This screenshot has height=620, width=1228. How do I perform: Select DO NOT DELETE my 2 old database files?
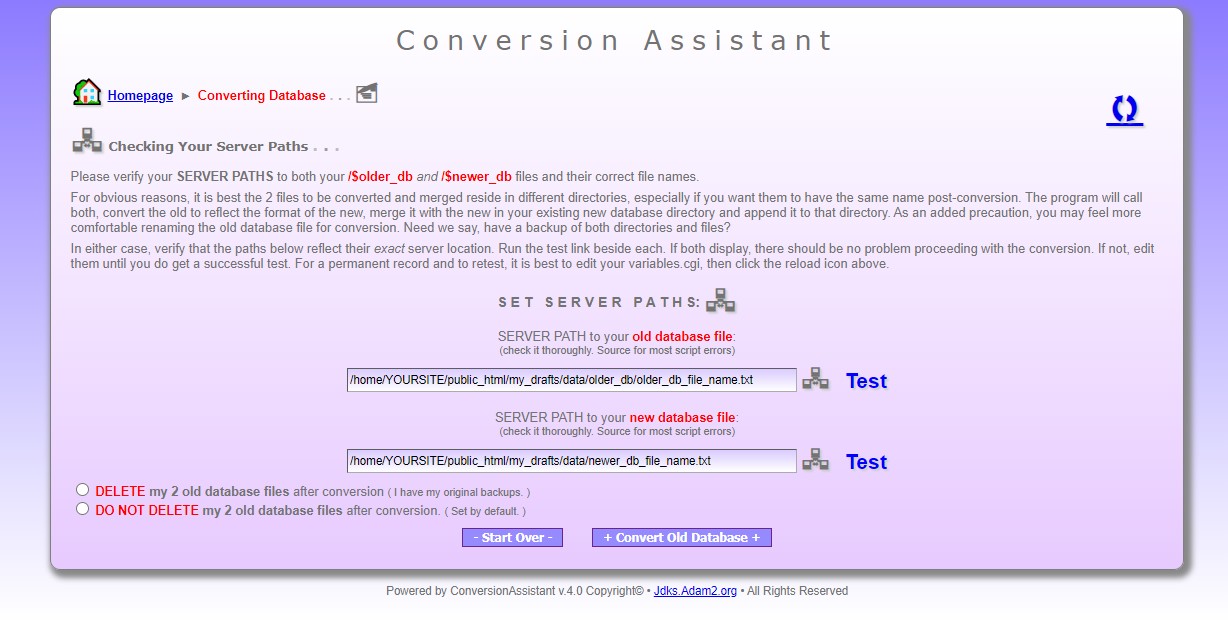tap(83, 508)
